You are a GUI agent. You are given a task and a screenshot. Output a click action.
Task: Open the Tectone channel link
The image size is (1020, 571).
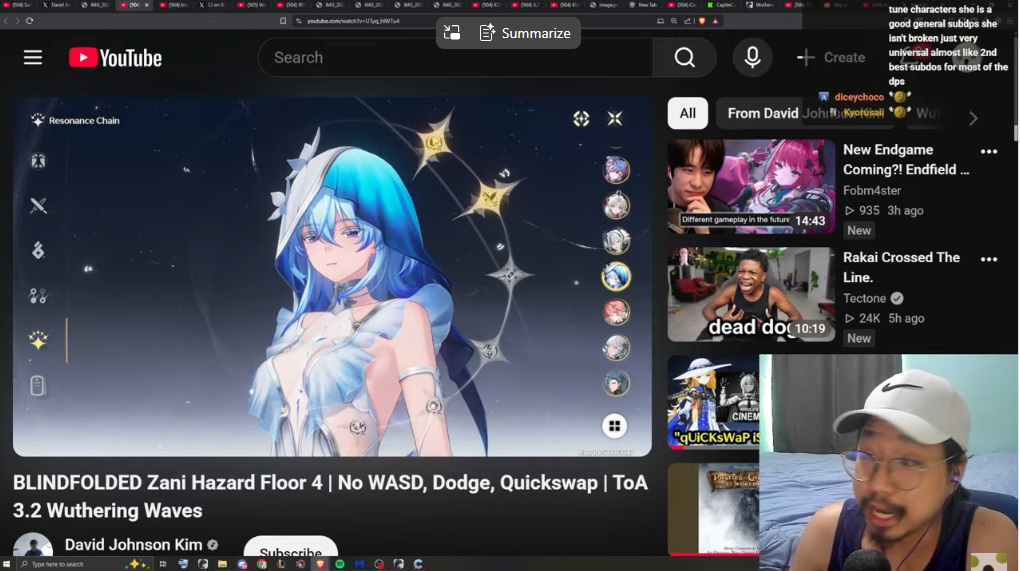point(865,299)
